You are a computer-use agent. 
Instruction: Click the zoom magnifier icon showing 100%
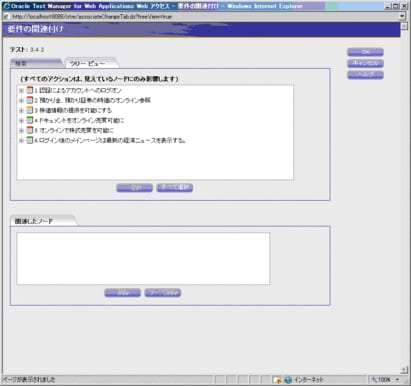coord(374,379)
